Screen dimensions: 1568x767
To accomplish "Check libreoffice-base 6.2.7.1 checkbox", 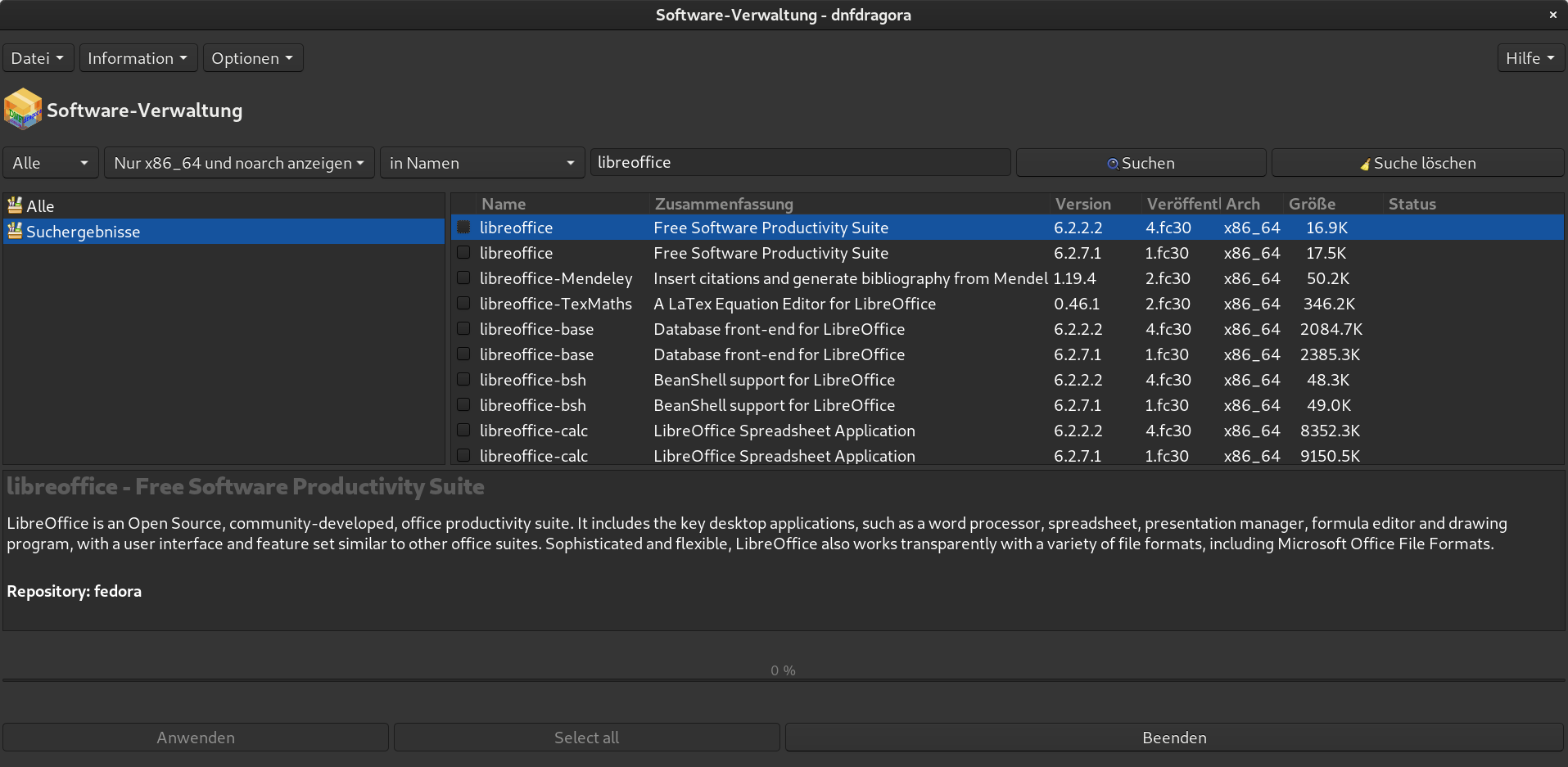I will pyautogui.click(x=463, y=354).
